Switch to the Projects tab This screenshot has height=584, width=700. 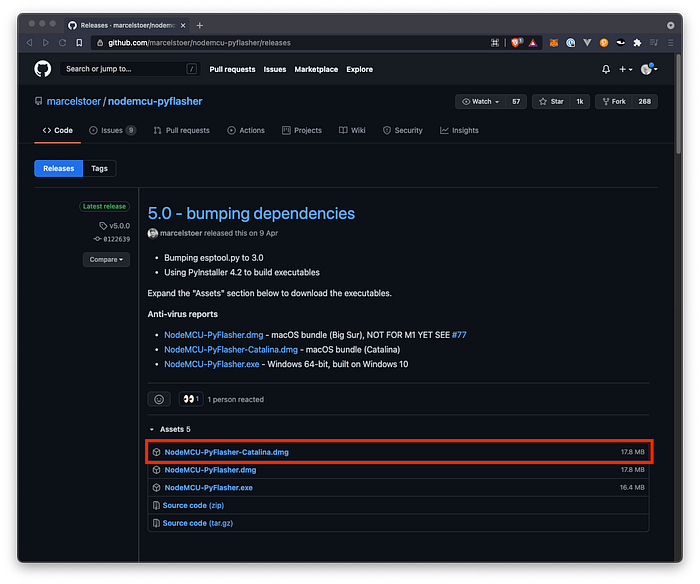pos(302,130)
